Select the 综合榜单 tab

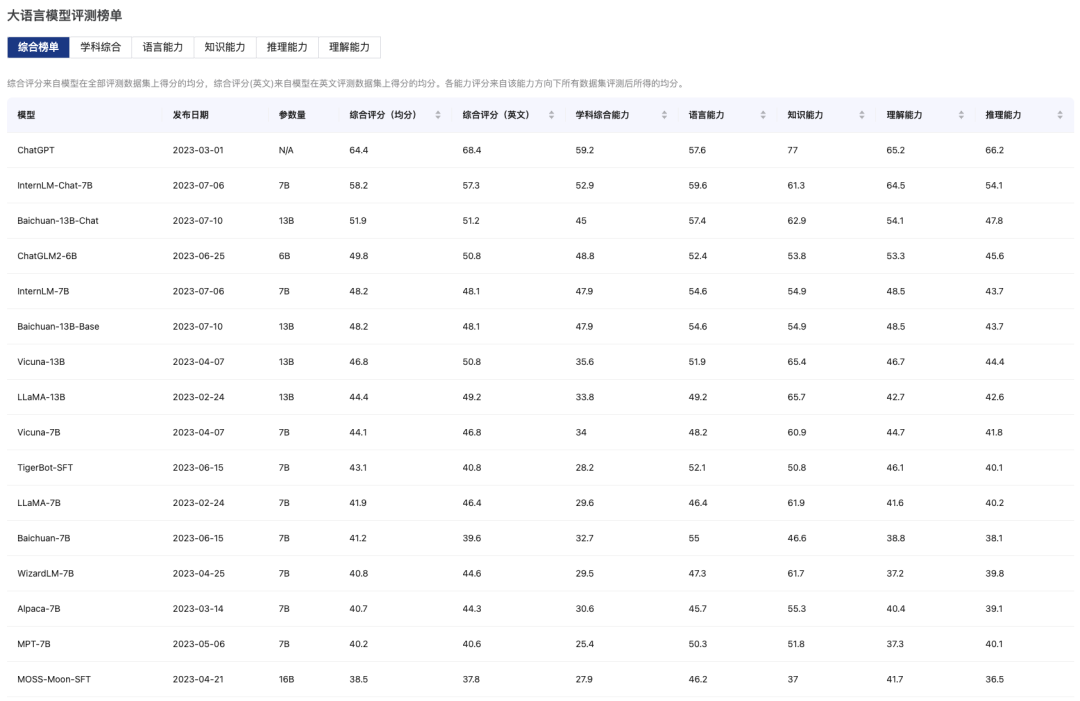point(39,47)
